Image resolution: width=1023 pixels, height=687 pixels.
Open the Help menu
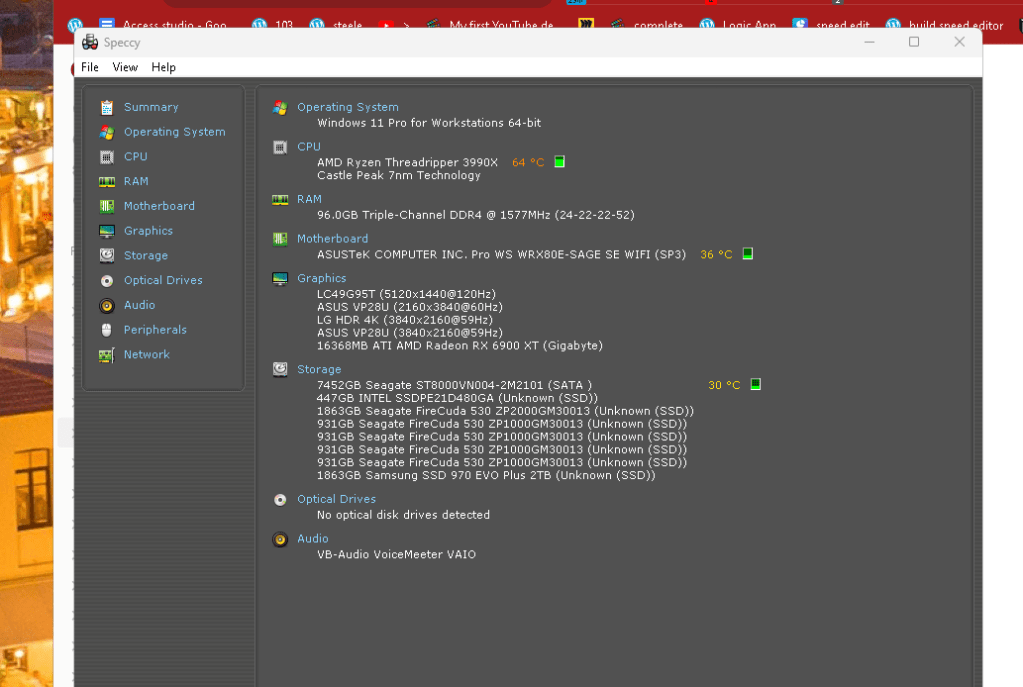163,67
